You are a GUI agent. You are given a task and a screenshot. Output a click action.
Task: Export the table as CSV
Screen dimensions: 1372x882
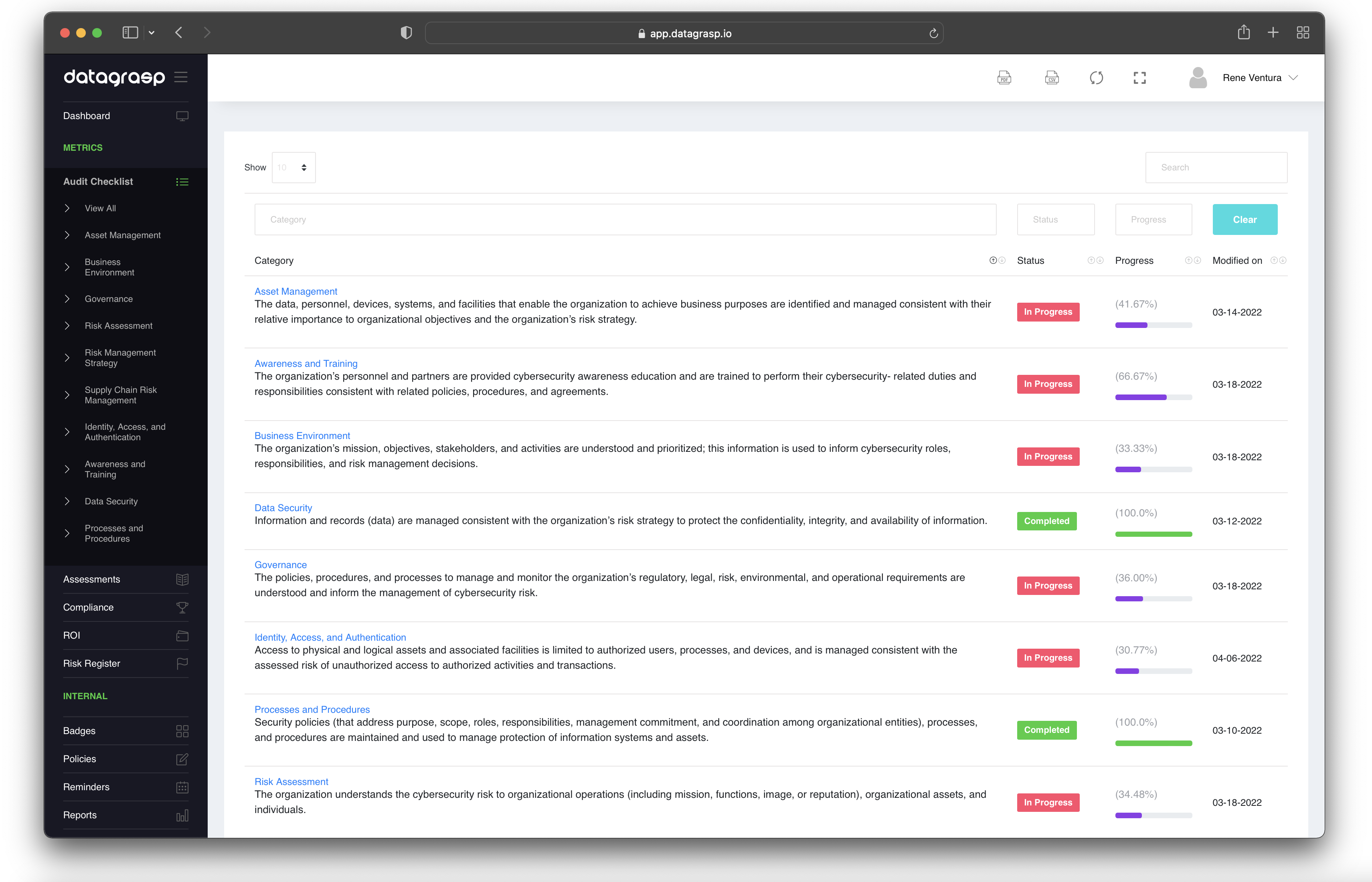1051,77
